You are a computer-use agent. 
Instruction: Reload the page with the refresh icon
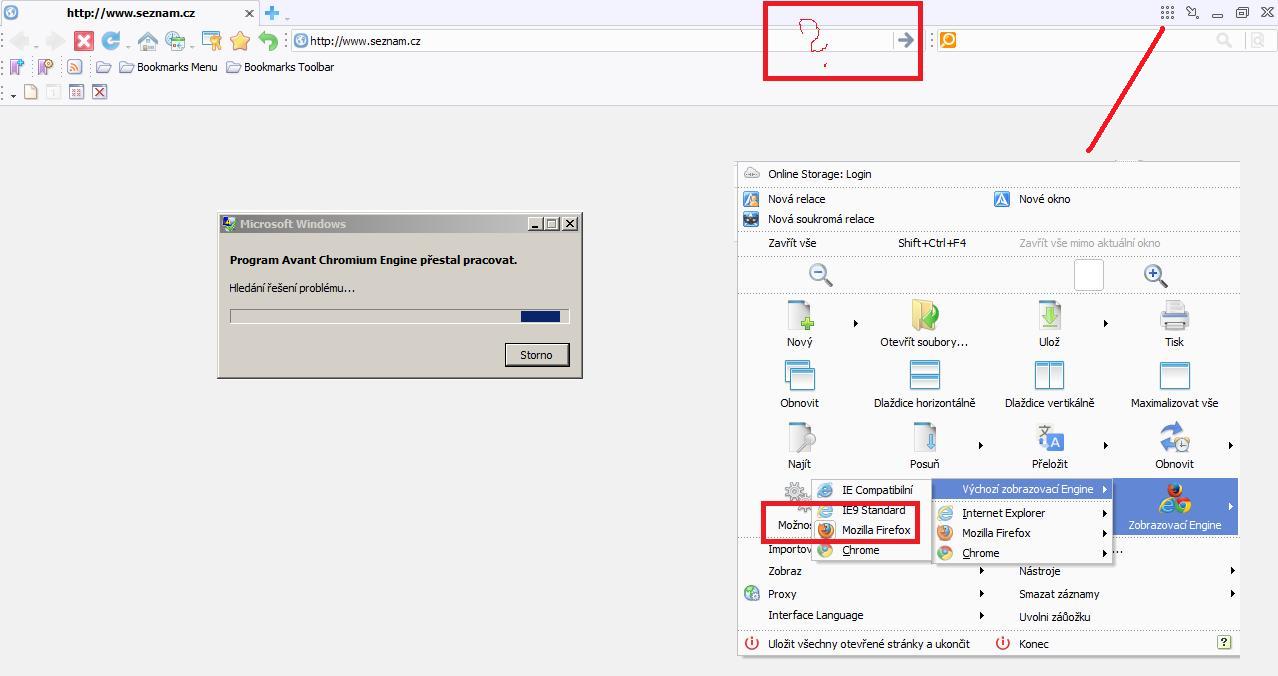point(111,41)
